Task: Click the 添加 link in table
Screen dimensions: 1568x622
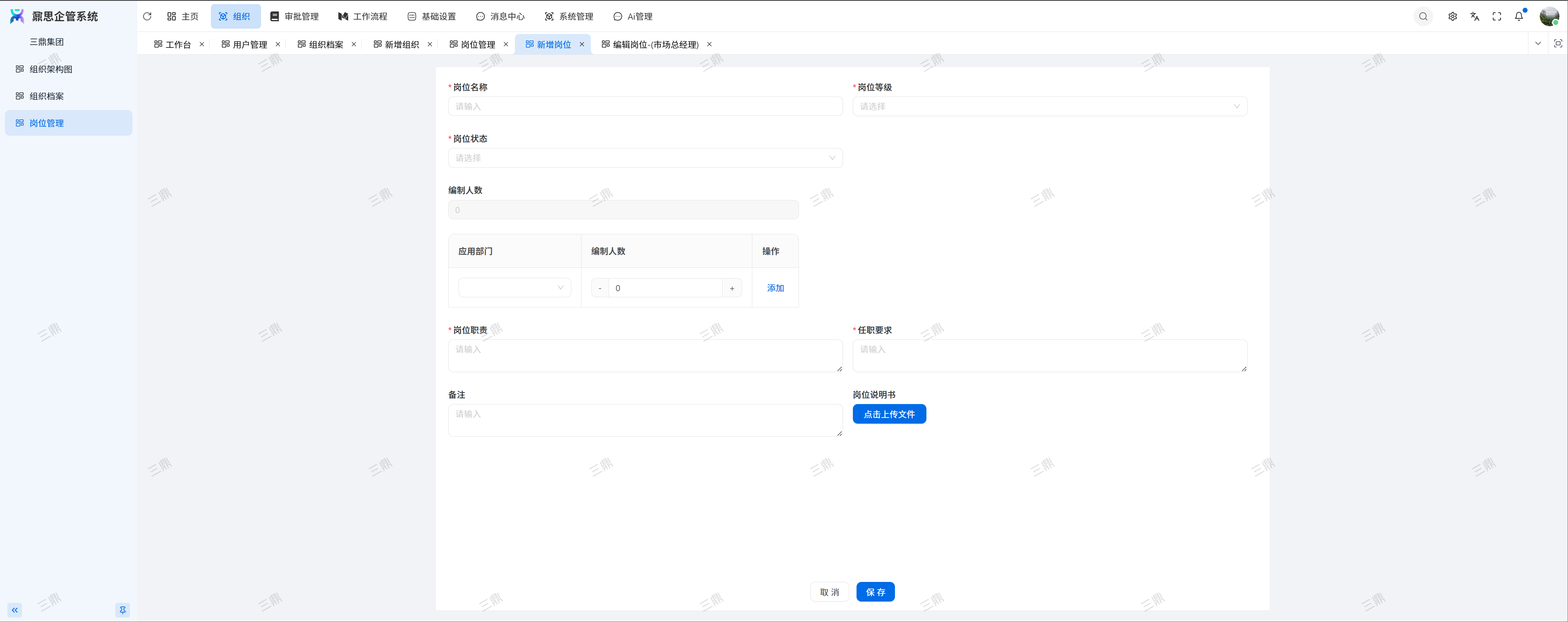Action: (775, 288)
